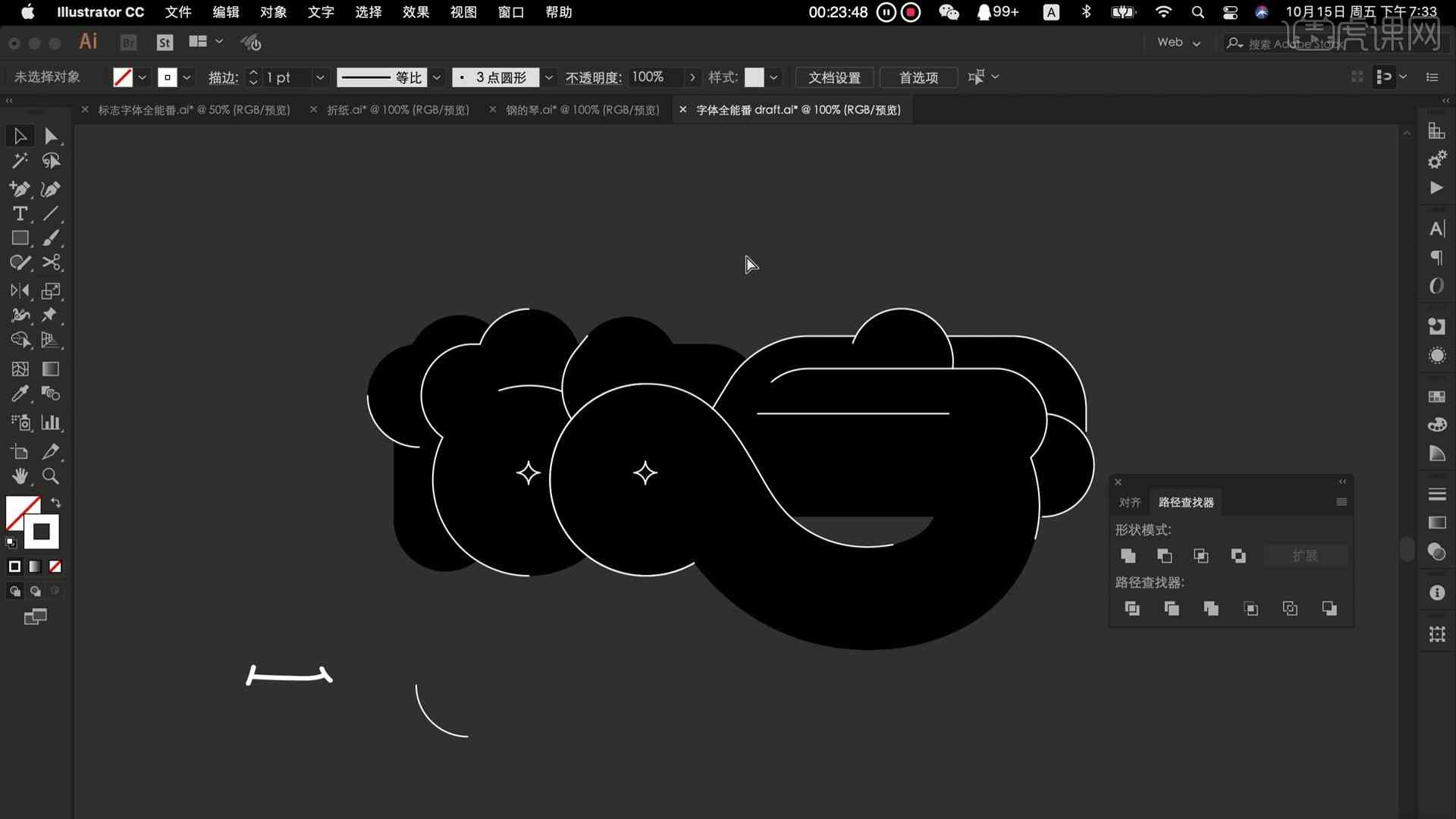Click the 文档设置 button
This screenshot has width=1456, height=819.
coord(834,77)
